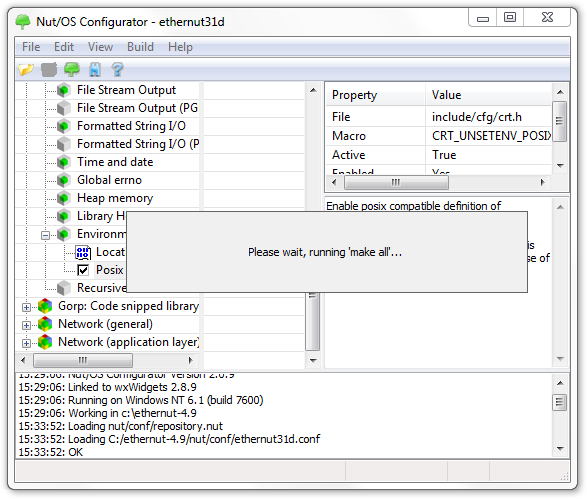Click the multicolor cube beside Network (general)

click(45, 324)
